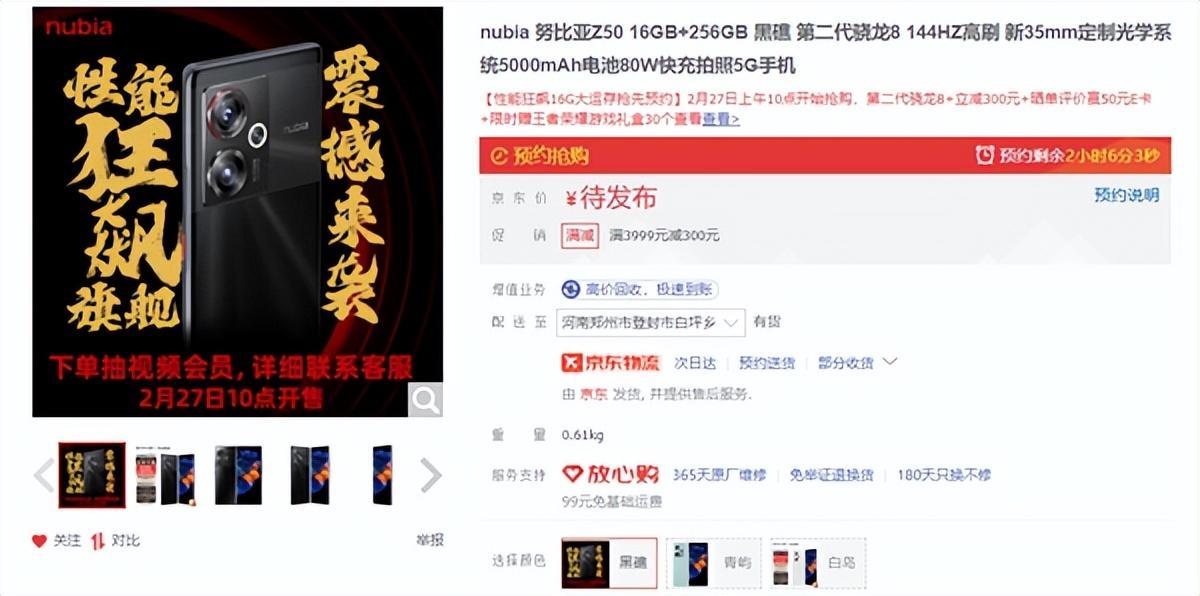
Task: Expand the 查看 promotion details link
Action: [721, 119]
